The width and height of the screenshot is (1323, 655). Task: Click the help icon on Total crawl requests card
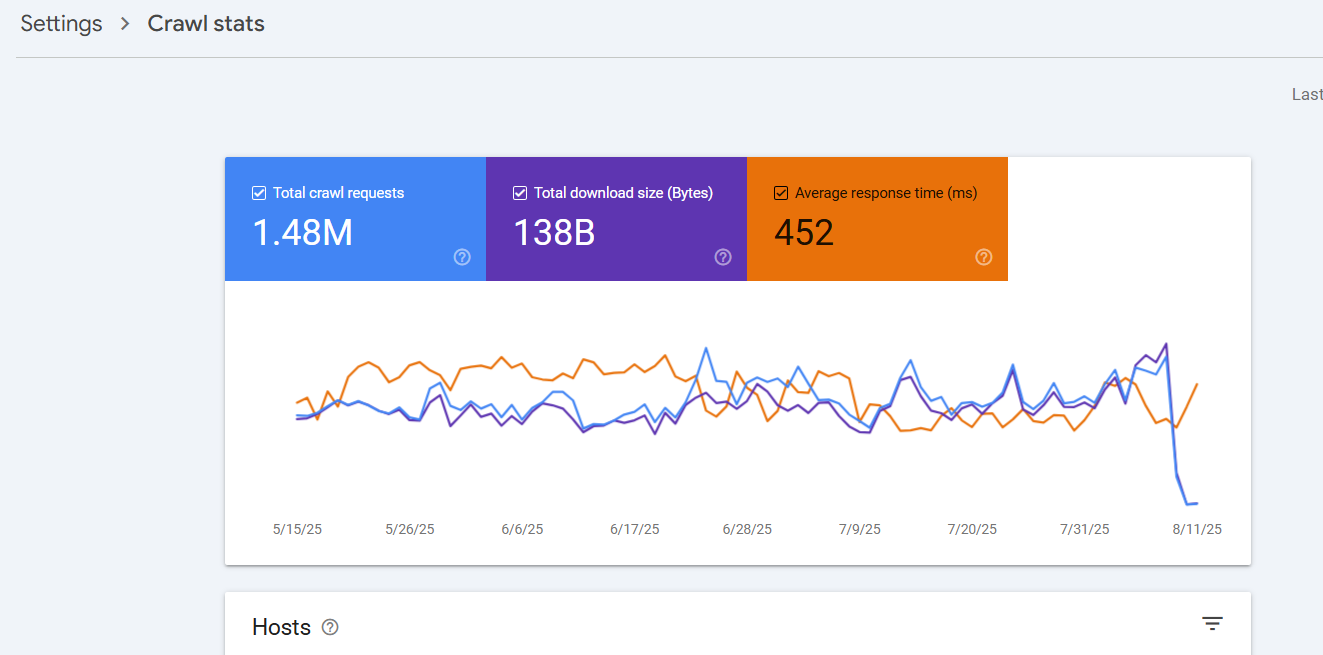tap(462, 257)
